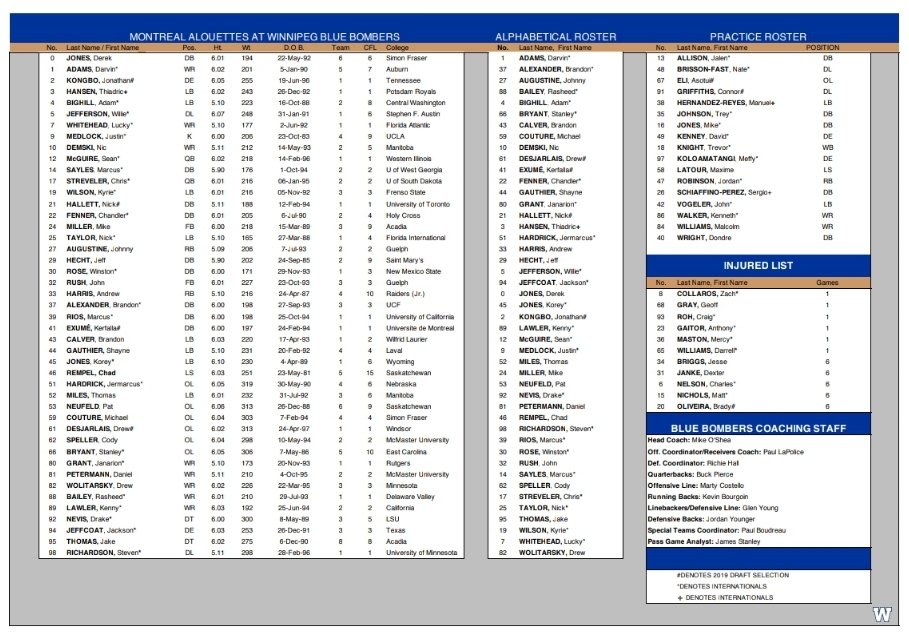Click the 'Special Teams Coordinator: Paul Boudreau' line
Screen dimensions: 909x641
(717, 530)
